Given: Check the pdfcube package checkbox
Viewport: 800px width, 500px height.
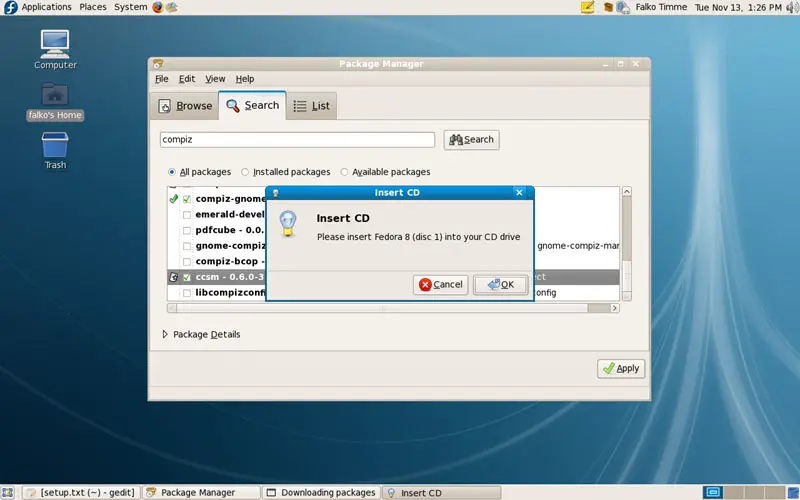Looking at the screenshot, I should point(187,231).
